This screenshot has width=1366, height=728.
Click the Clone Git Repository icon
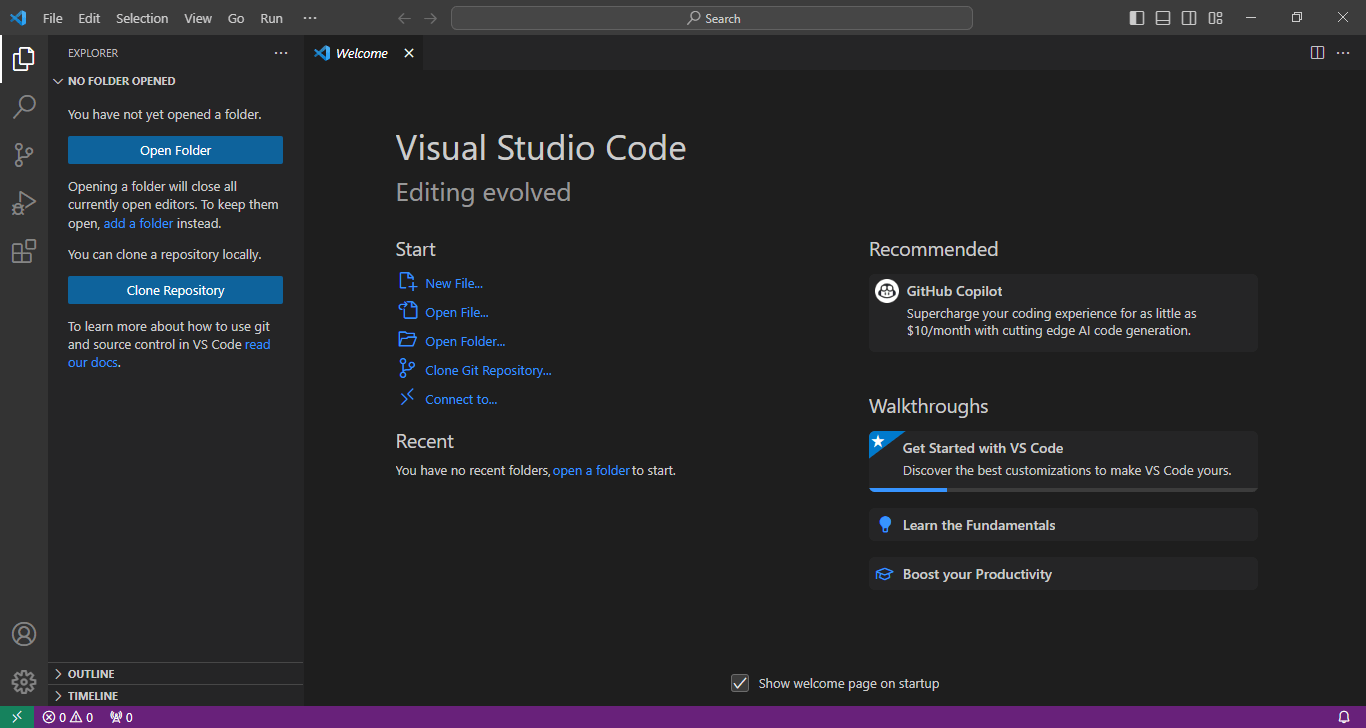407,369
